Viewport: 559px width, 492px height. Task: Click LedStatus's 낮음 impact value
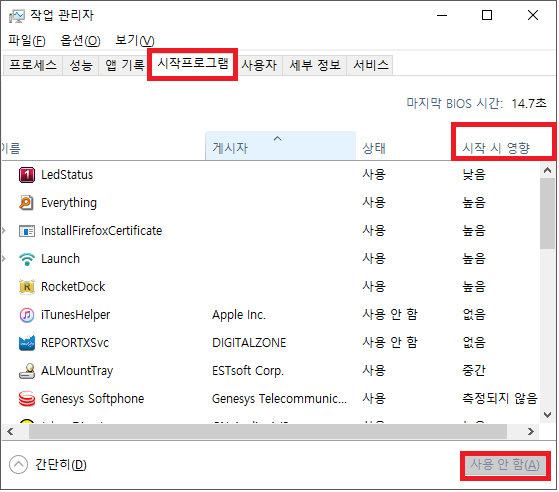point(474,175)
